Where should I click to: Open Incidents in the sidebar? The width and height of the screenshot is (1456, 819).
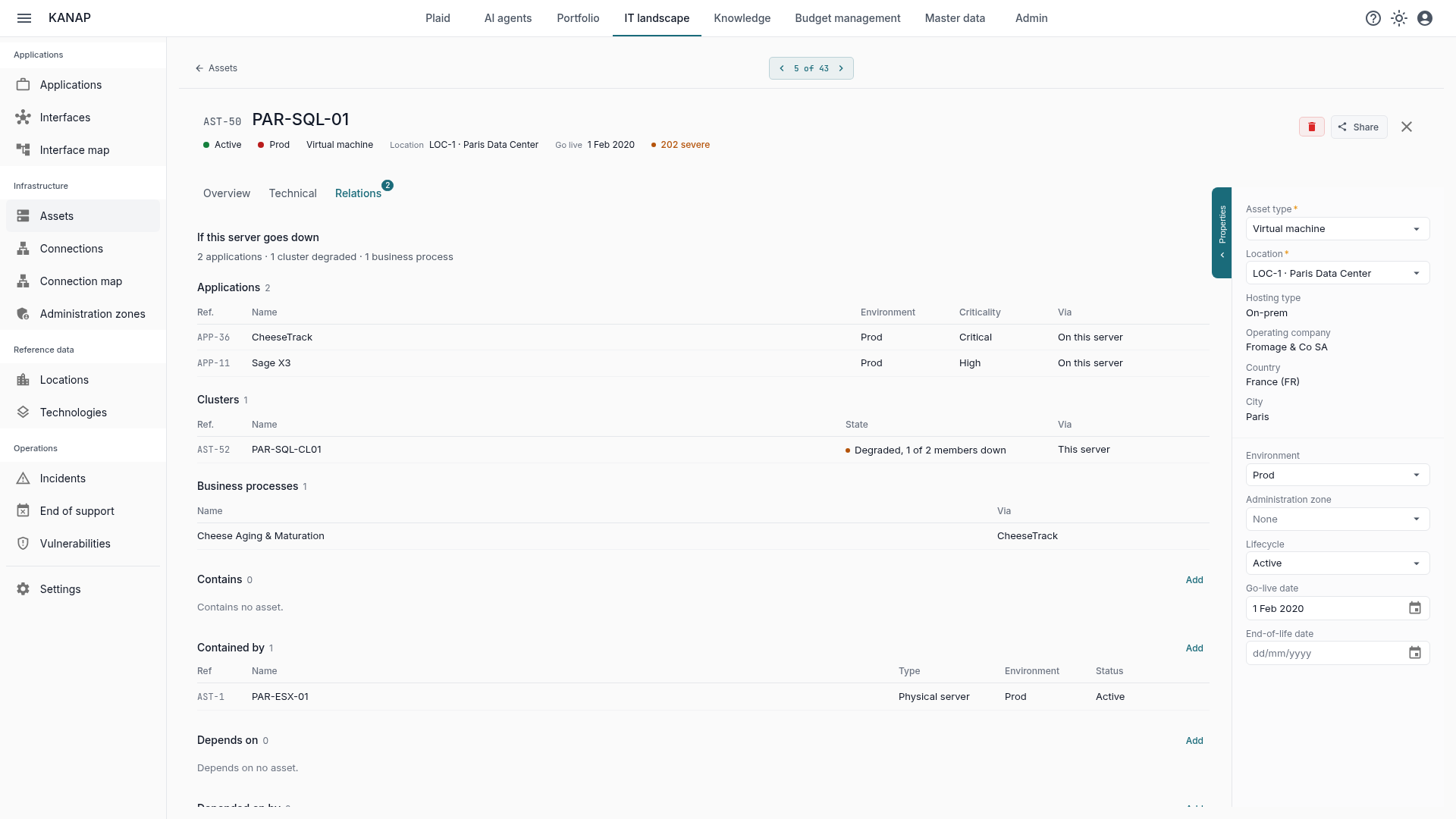(x=83, y=479)
